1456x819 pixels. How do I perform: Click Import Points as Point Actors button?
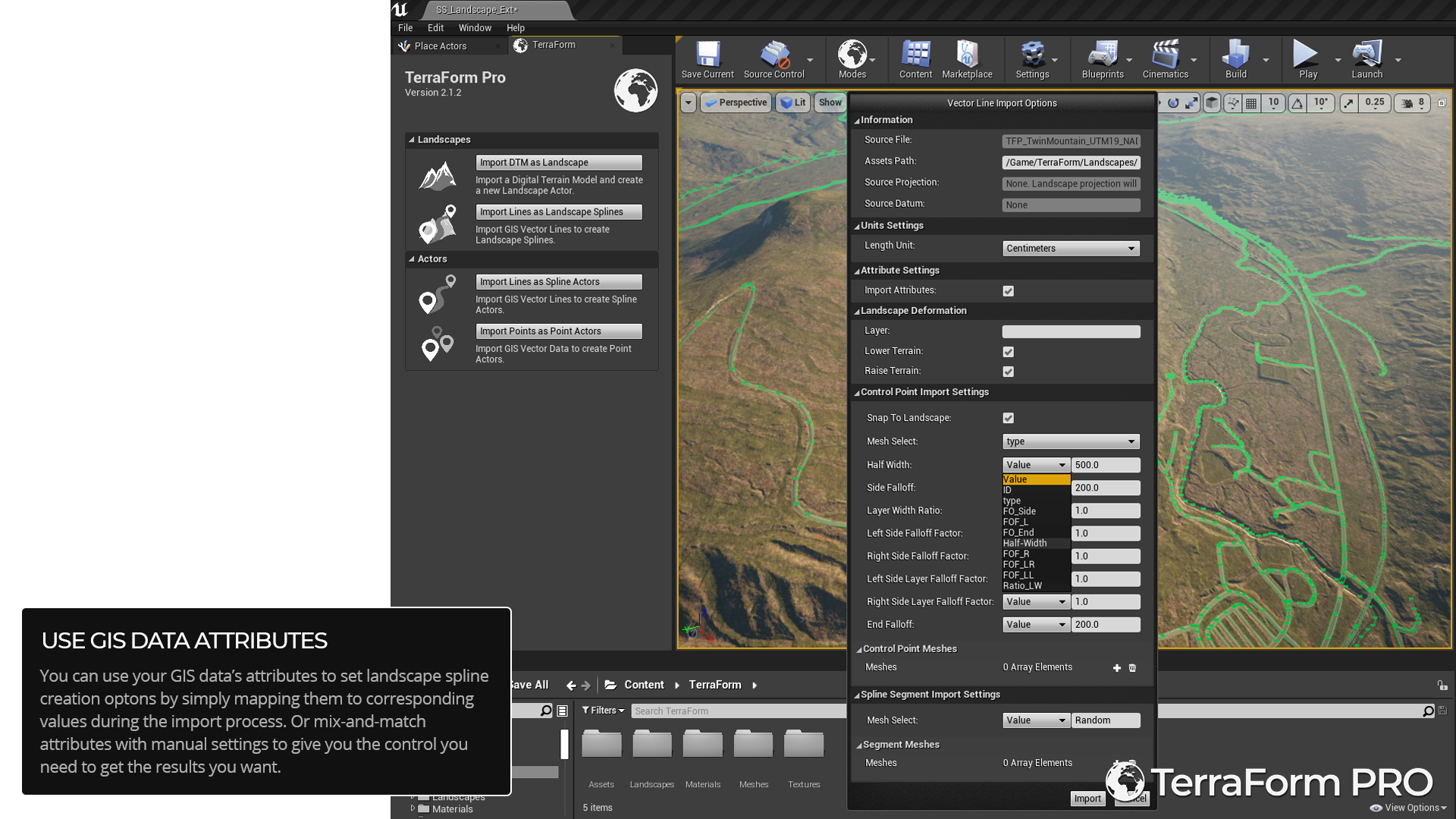point(559,331)
